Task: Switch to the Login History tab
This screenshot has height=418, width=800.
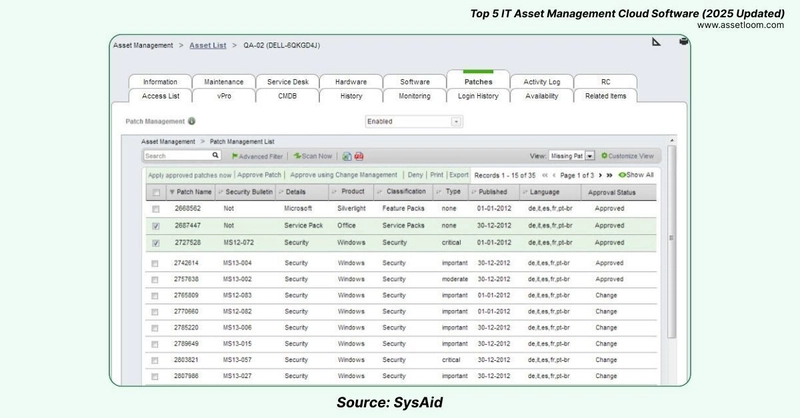Action: click(478, 96)
